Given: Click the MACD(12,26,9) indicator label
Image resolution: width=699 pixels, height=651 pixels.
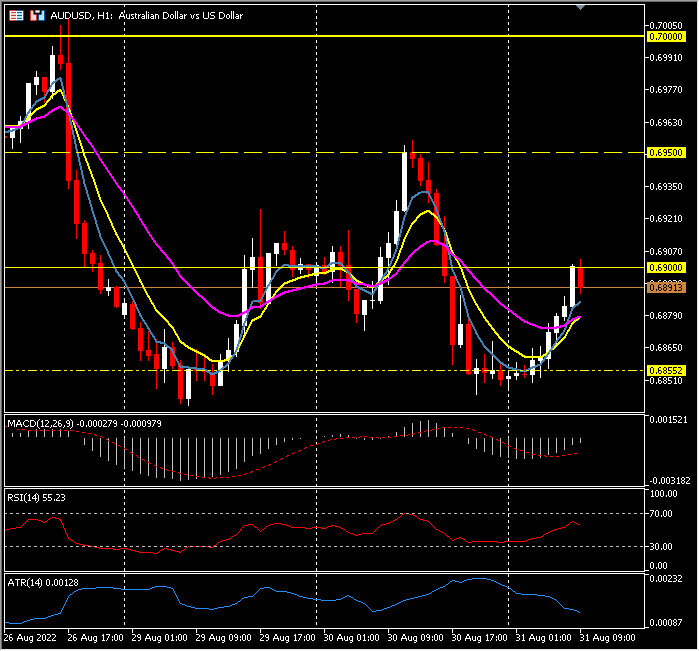Looking at the screenshot, I should tap(84, 424).
